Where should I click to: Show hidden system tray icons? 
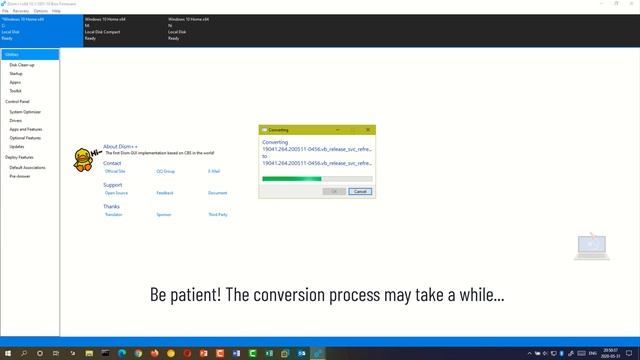tap(529, 353)
